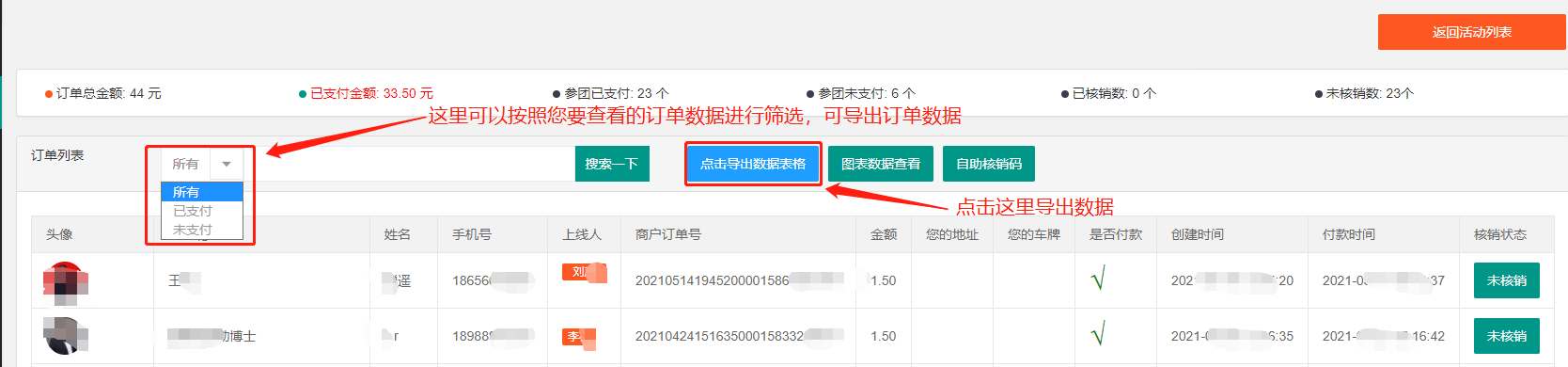1568x367 pixels.
Task: Click the amount 1.50 in the 18656 row
Action: pos(884,280)
